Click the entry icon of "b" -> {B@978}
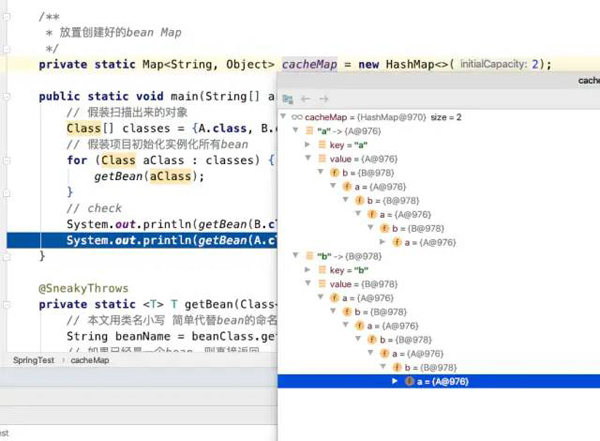This screenshot has width=600, height=441. (x=308, y=256)
